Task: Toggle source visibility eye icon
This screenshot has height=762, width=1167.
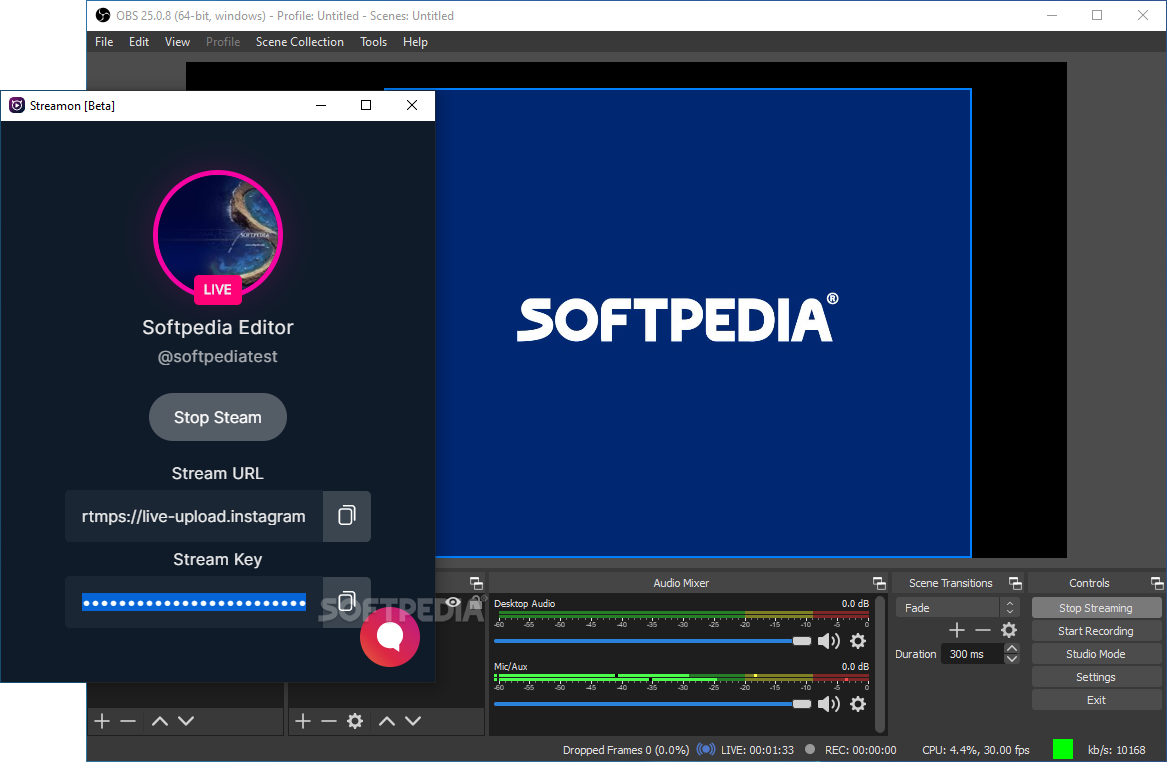Action: click(453, 602)
